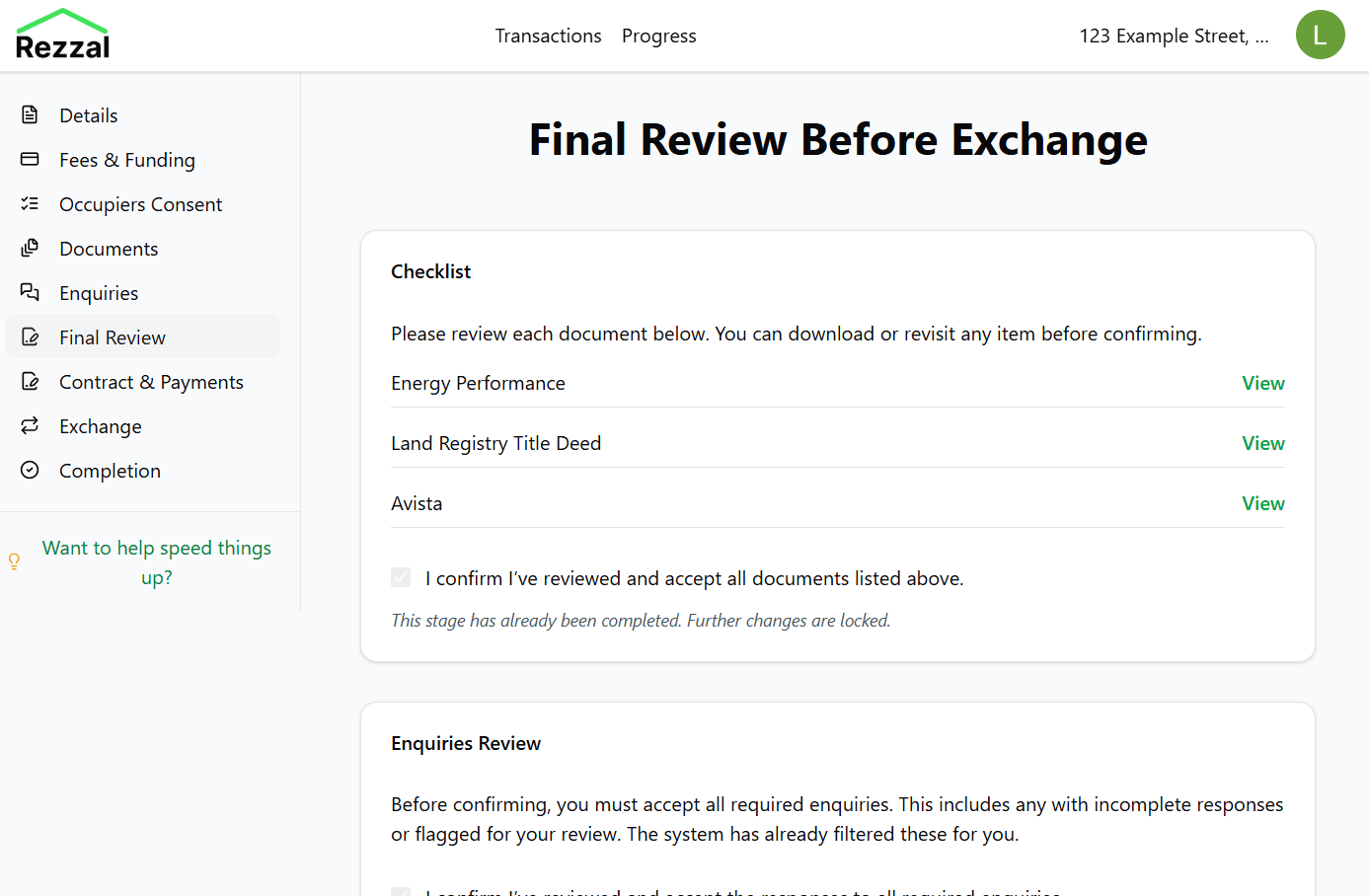
Task: Click 'Want to help speed things up?'
Action: (156, 561)
